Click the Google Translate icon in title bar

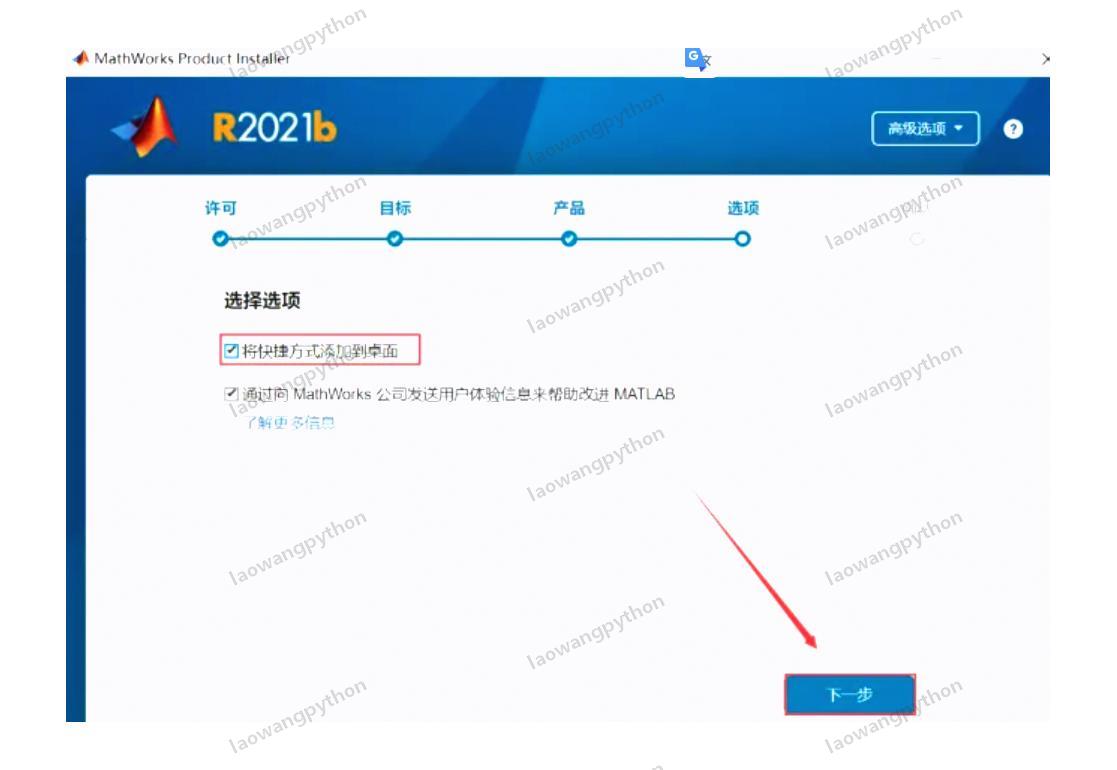(x=697, y=59)
